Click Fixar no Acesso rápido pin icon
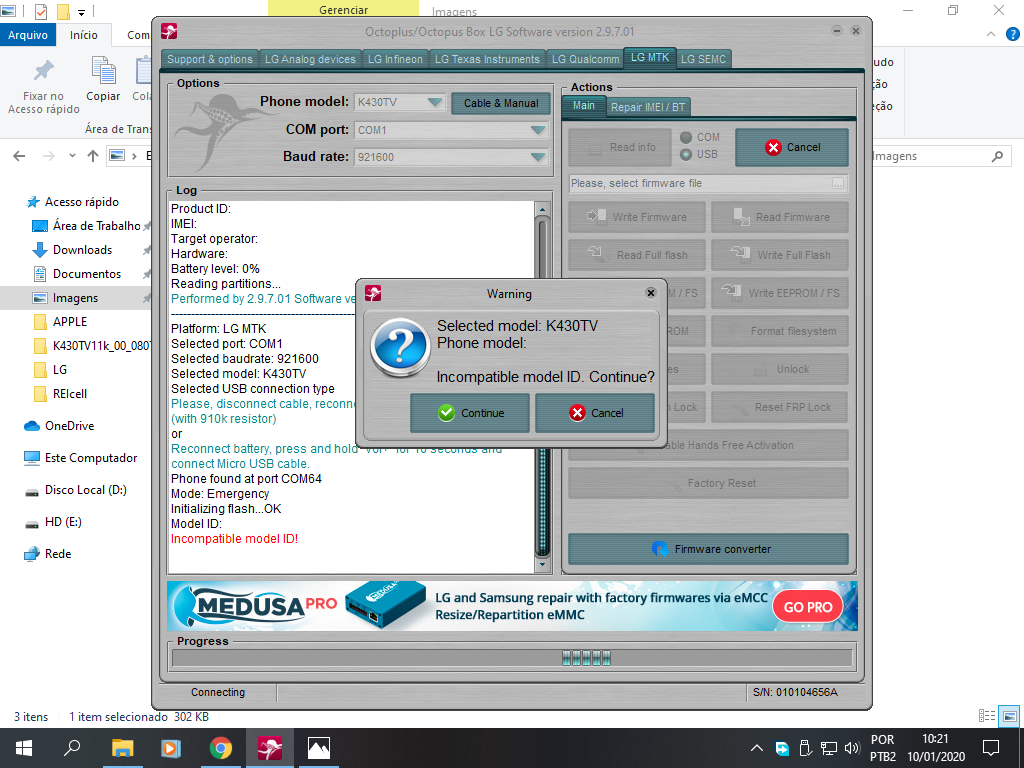This screenshot has width=1024, height=768. 44,71
